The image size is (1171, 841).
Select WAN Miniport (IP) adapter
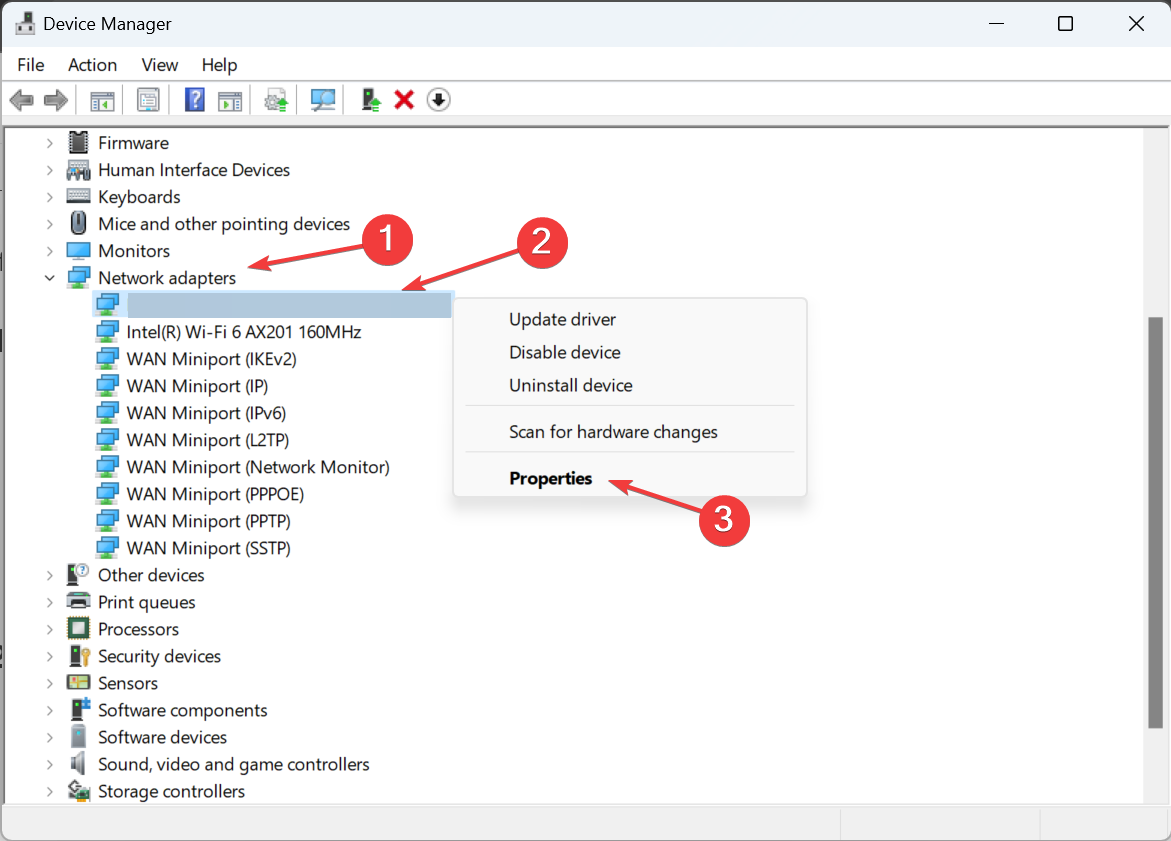click(x=197, y=385)
